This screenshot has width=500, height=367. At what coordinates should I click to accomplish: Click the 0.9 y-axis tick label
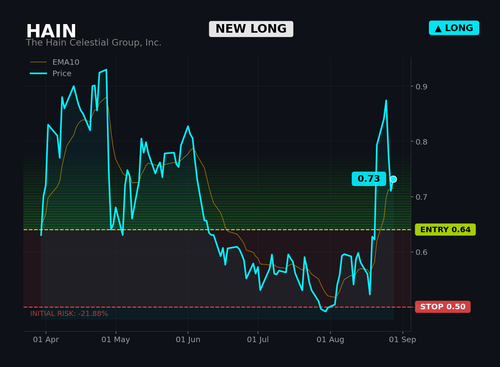[421, 87]
